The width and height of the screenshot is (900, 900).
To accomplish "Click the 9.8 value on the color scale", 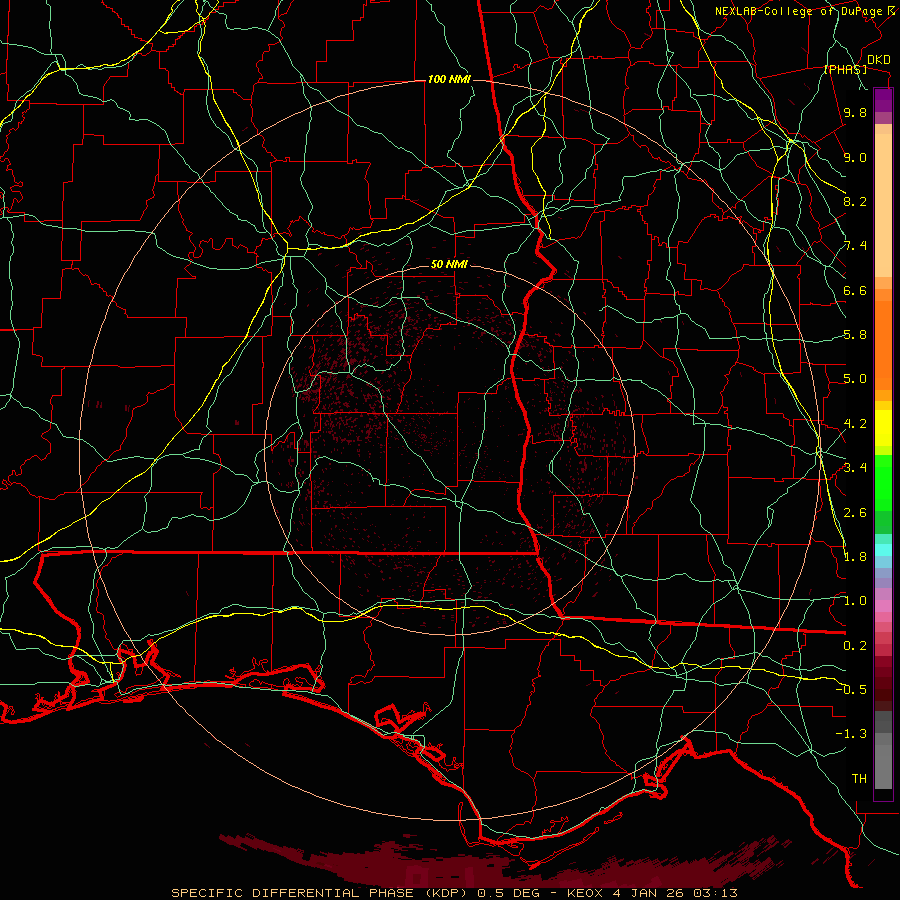I will pyautogui.click(x=855, y=112).
